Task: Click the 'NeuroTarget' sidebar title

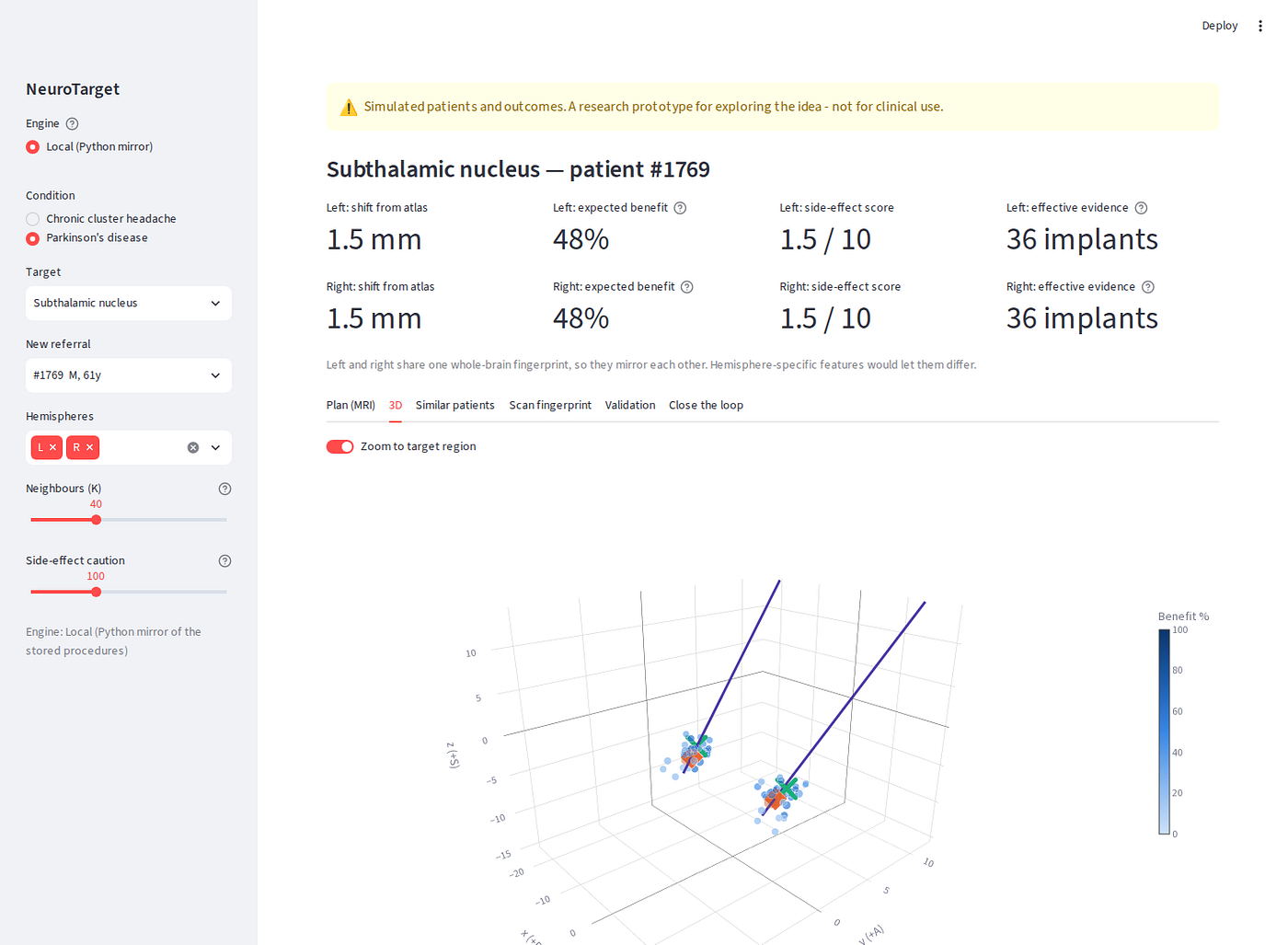Action: [x=73, y=89]
